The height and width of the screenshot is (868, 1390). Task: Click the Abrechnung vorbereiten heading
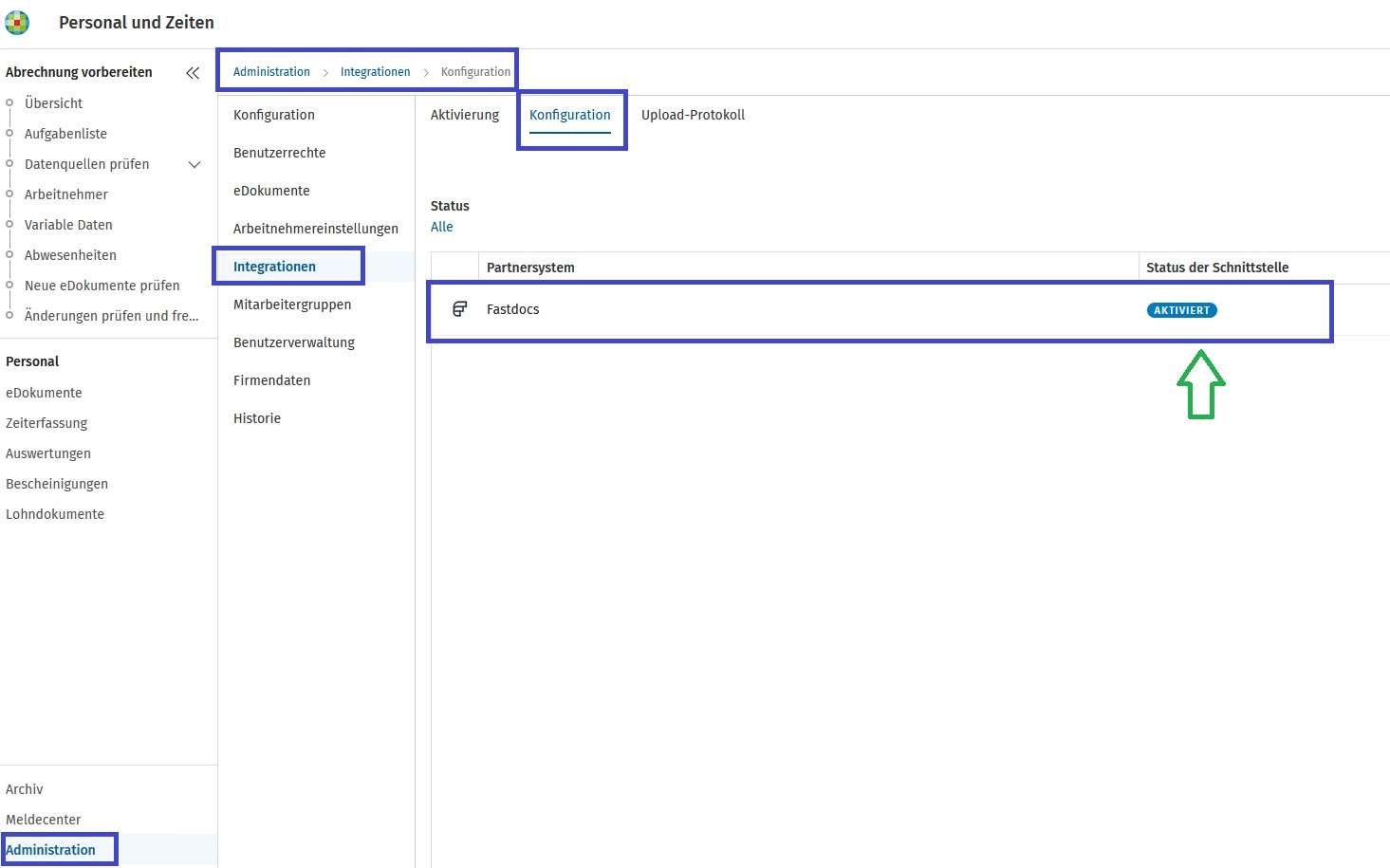[x=79, y=72]
